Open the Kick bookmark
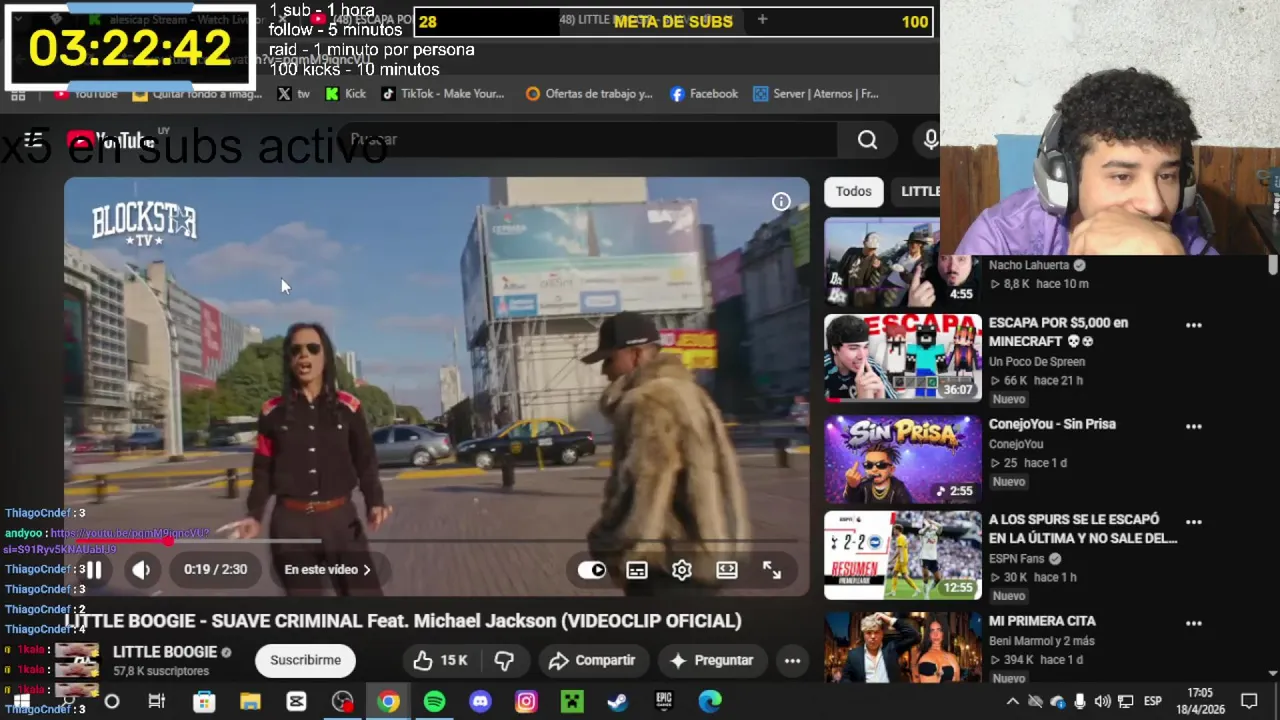This screenshot has width=1280, height=720. click(346, 94)
